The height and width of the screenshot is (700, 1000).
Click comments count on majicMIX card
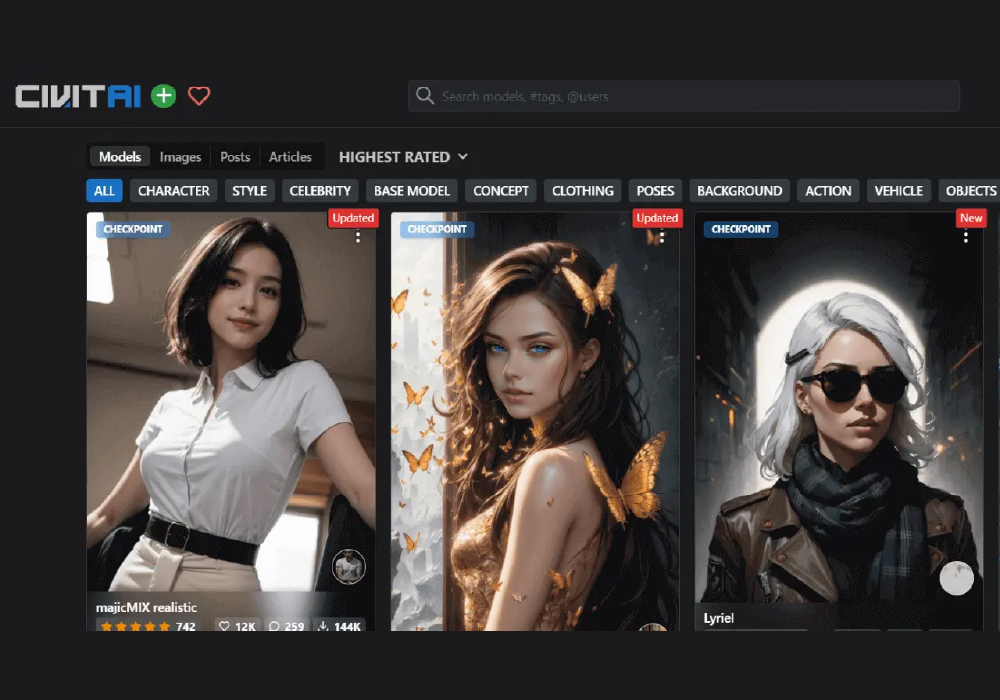(285, 626)
